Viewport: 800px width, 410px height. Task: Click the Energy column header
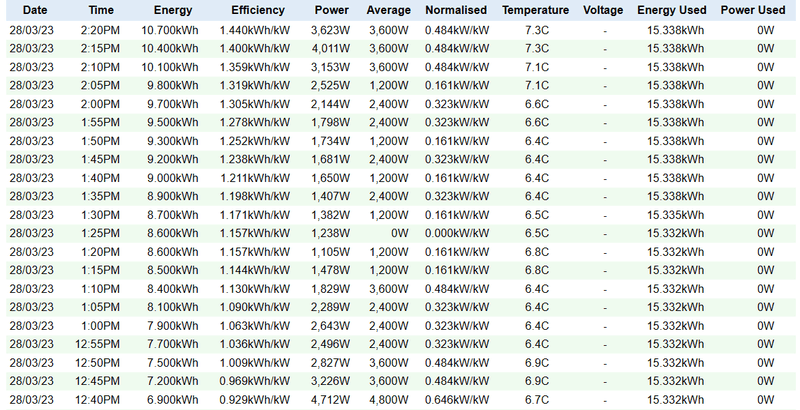[x=173, y=10]
